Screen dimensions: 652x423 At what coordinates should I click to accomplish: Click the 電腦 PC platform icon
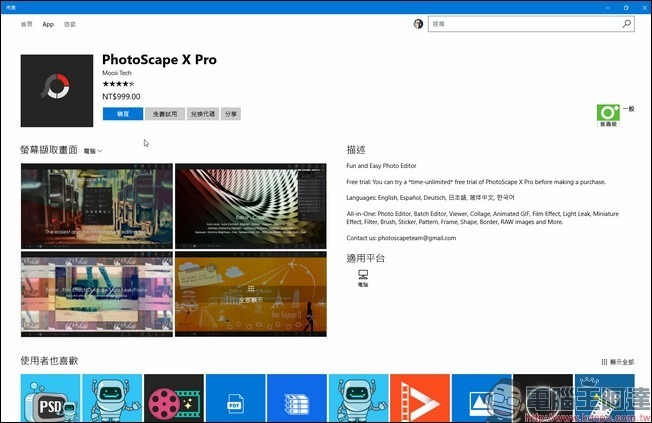[x=363, y=278]
